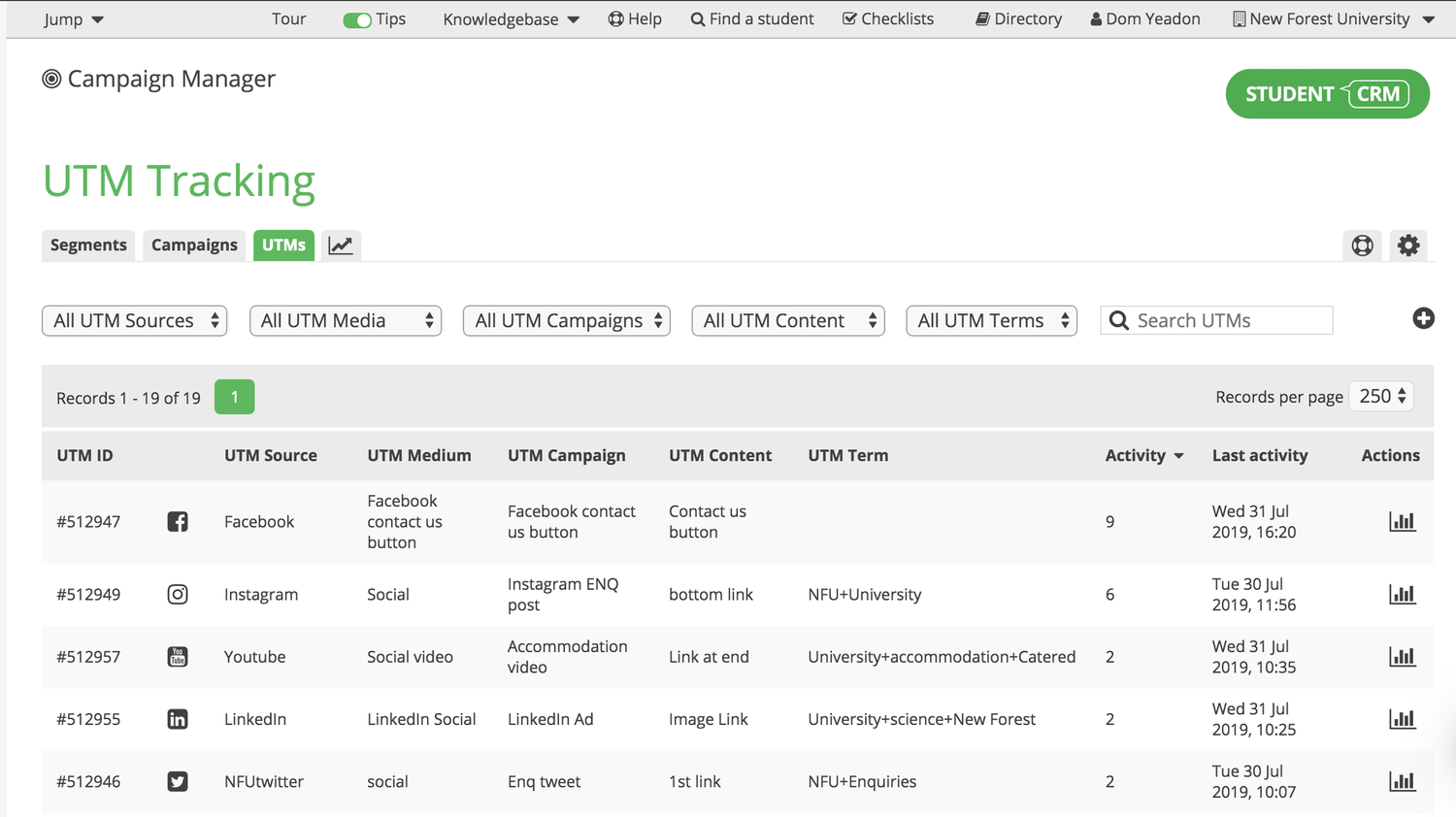The image size is (1456, 817).
Task: Click the Twitter icon next to NFUtwitter
Action: tap(178, 781)
